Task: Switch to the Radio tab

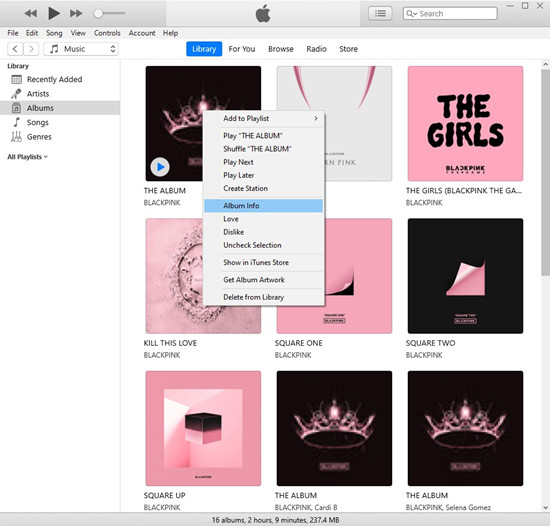Action: [x=316, y=49]
